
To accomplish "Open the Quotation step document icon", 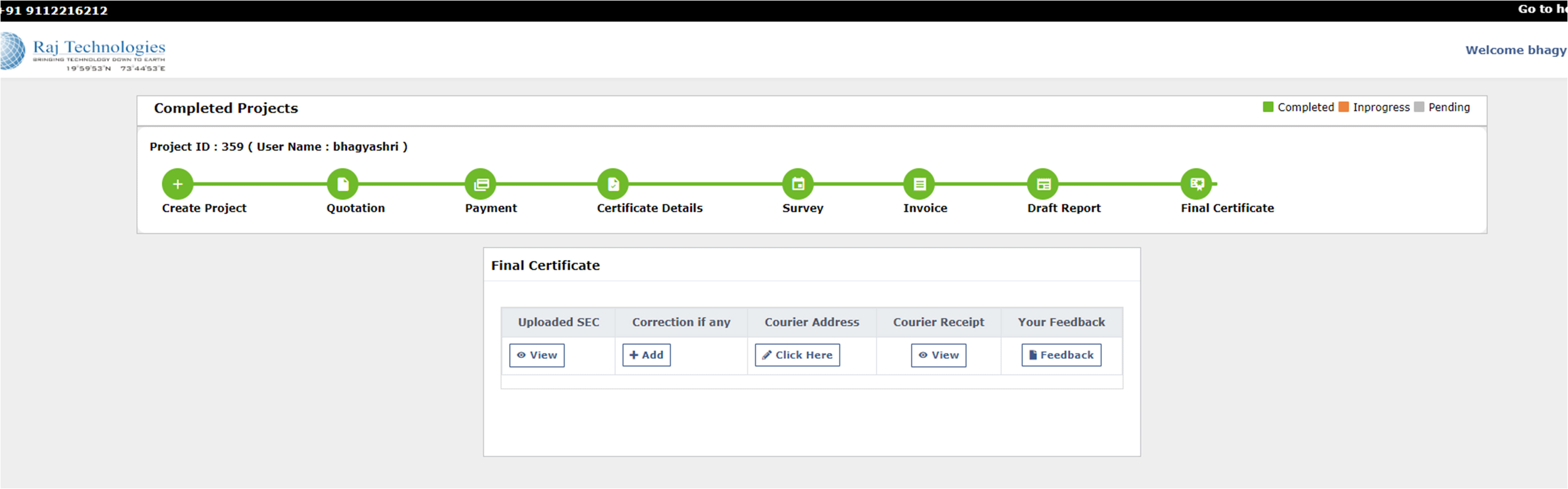I will click(343, 184).
